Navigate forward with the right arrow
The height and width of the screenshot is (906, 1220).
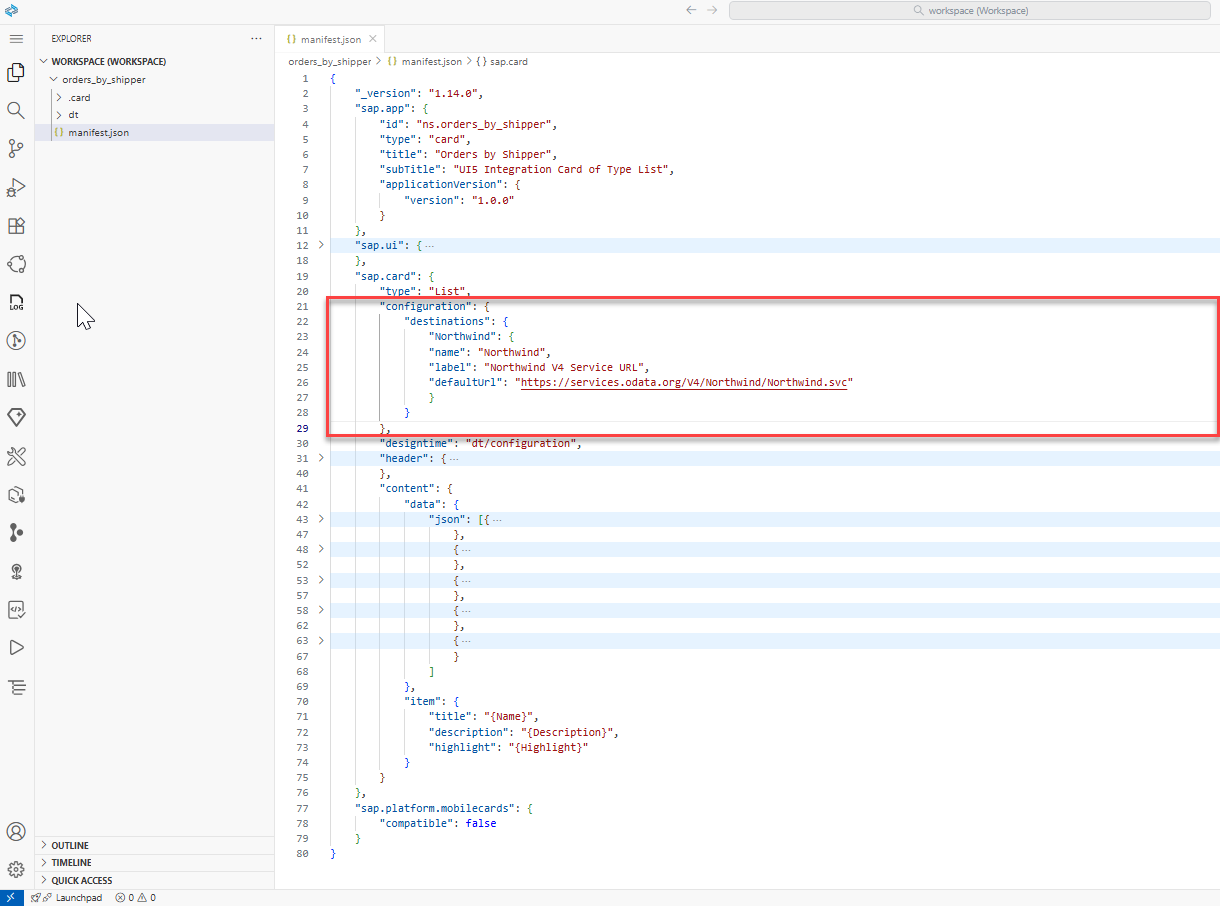712,10
